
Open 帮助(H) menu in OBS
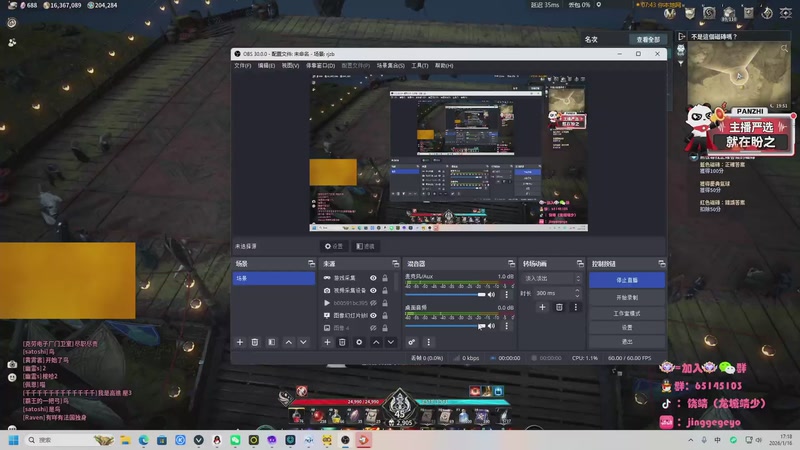click(x=444, y=66)
